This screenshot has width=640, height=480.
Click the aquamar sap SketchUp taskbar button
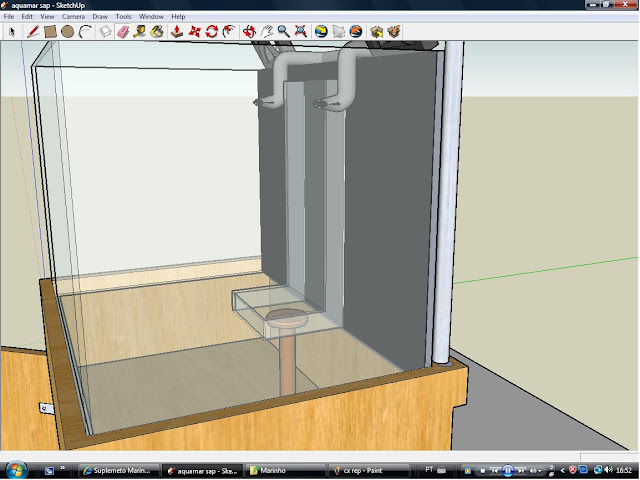click(x=202, y=471)
